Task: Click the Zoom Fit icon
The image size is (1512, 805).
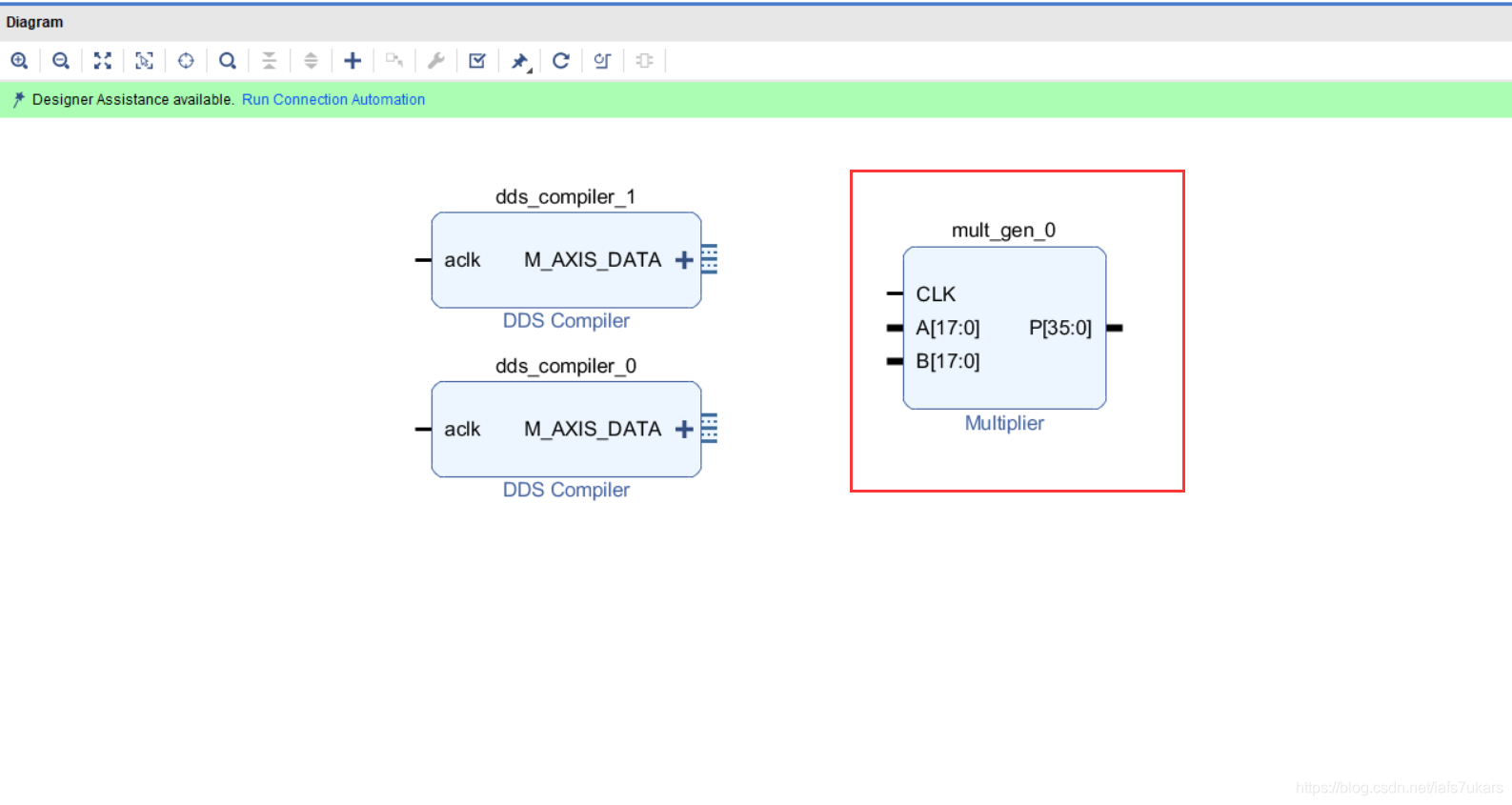Action: 103,61
